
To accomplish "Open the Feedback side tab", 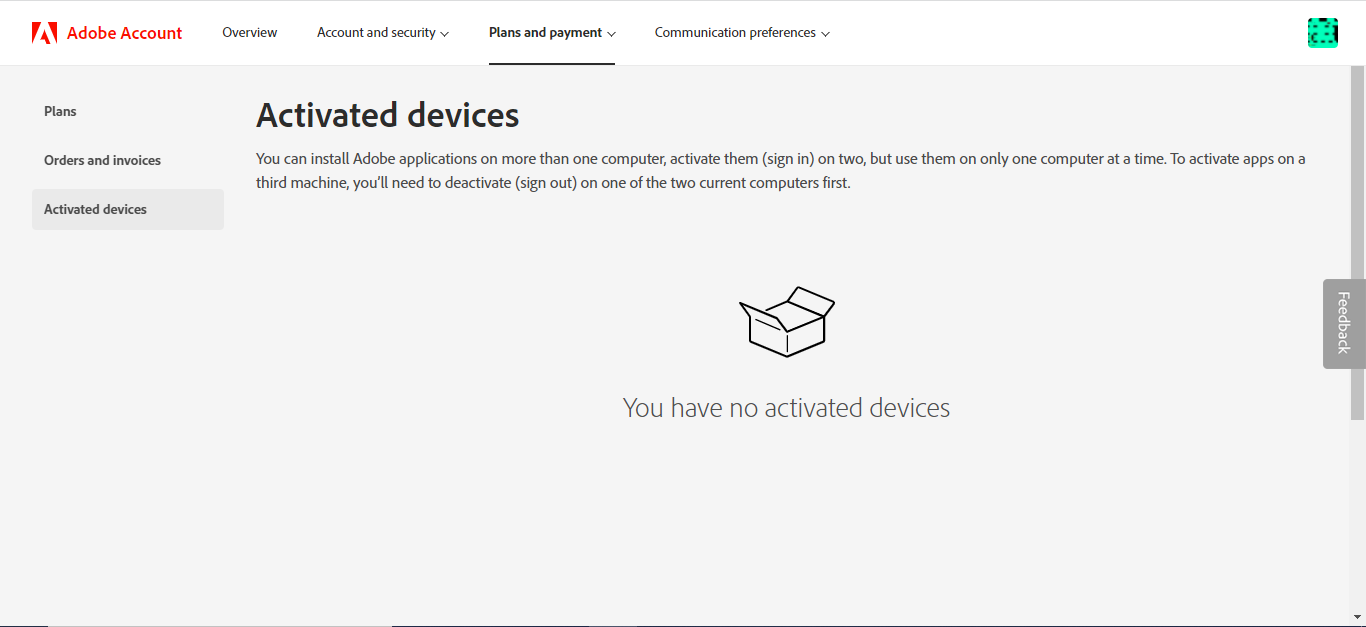I will click(x=1344, y=323).
